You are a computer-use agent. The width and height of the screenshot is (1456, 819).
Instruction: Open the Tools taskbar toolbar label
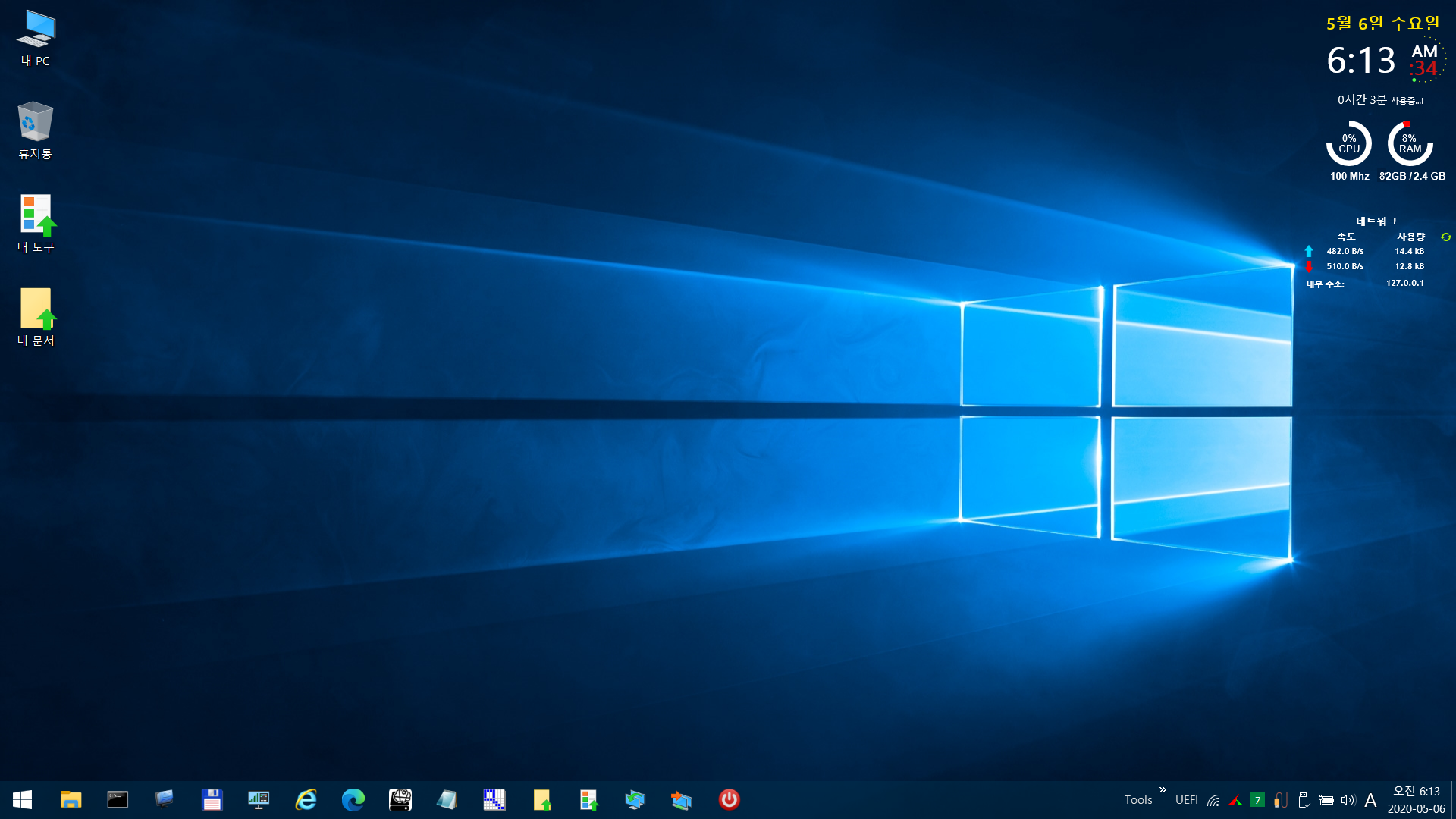coord(1138,800)
